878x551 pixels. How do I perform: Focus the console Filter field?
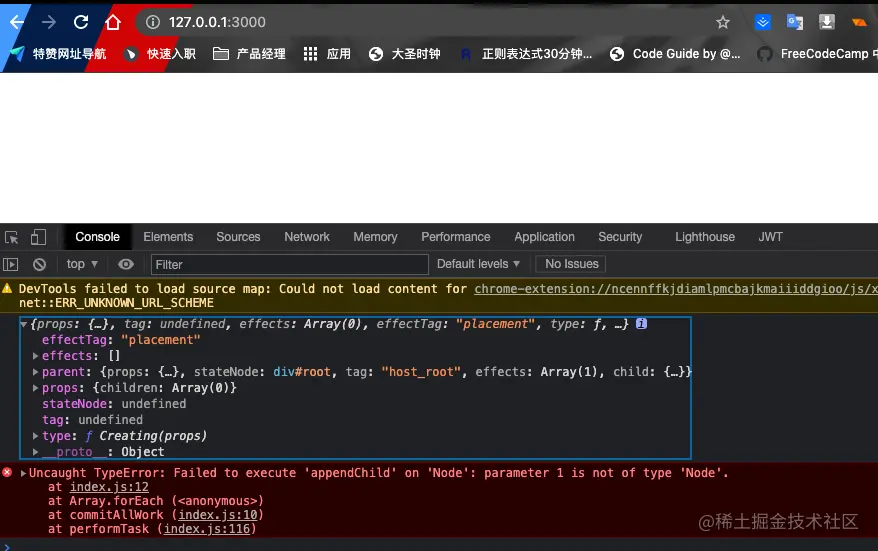coord(289,264)
